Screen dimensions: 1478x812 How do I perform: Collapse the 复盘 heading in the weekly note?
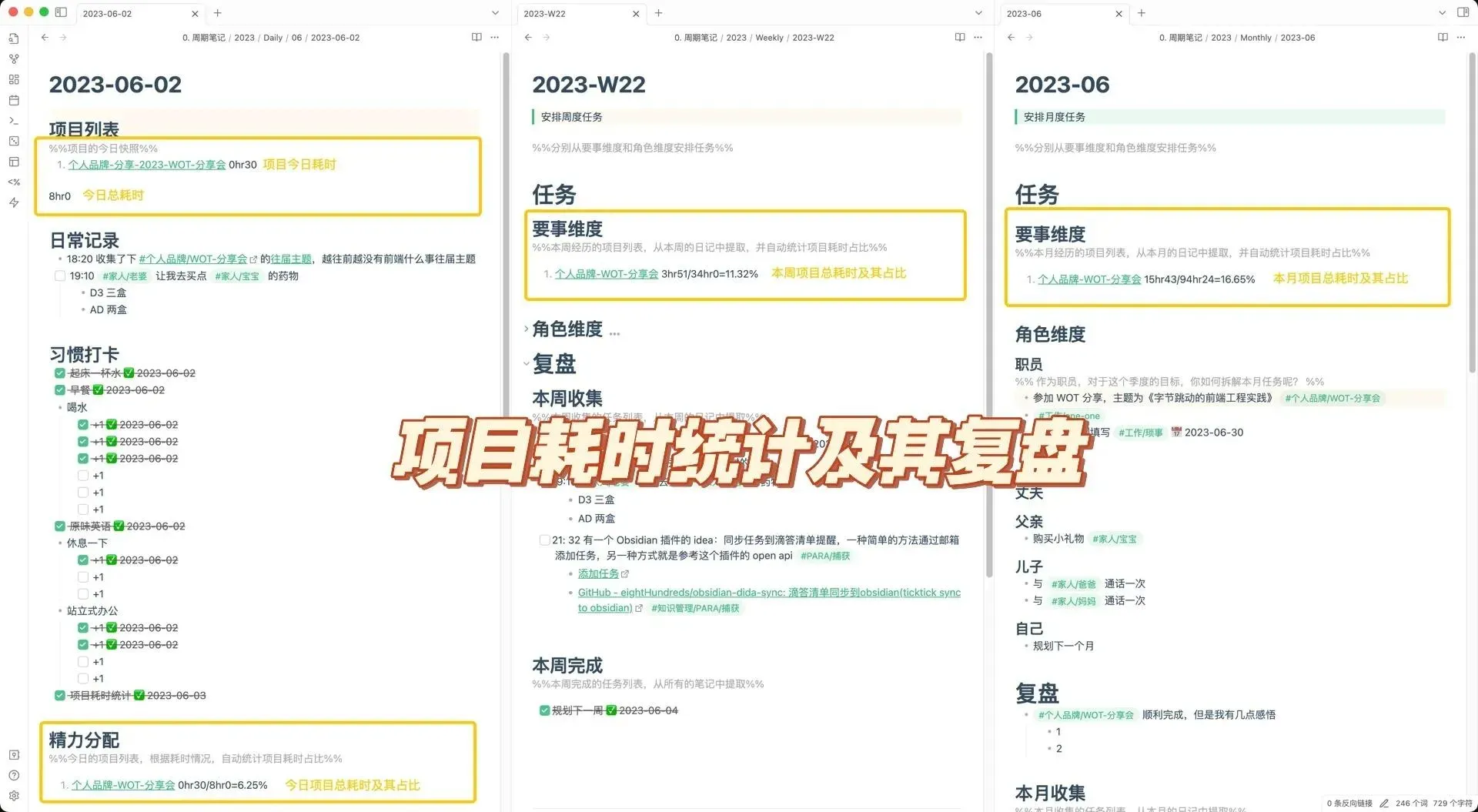tap(527, 364)
